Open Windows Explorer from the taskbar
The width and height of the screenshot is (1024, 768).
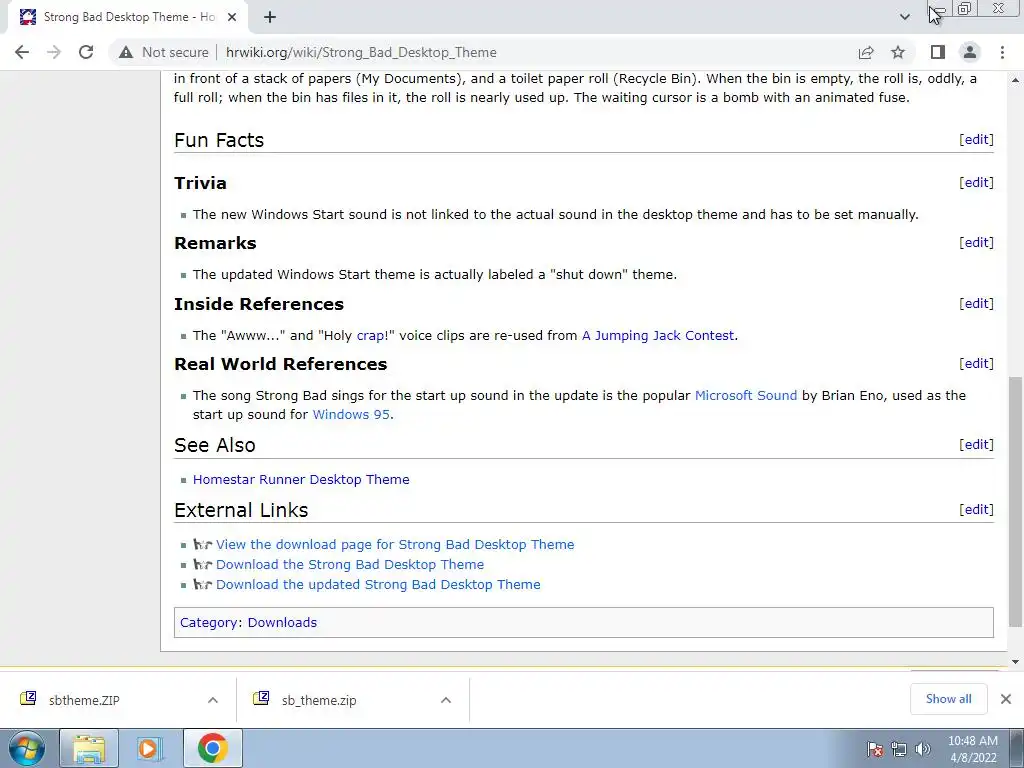tap(89, 748)
